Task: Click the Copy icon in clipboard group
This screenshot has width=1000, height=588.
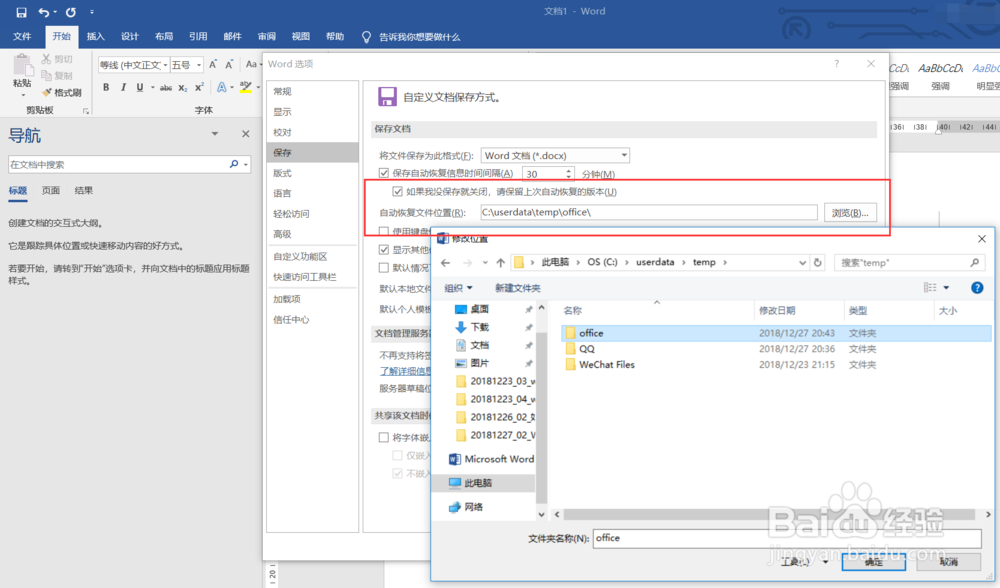Action: [46, 75]
